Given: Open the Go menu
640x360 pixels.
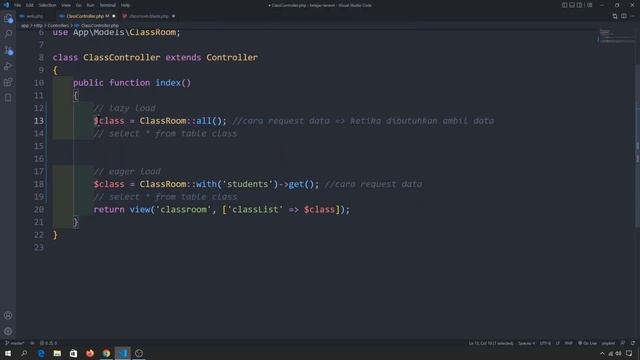Looking at the screenshot, I should pyautogui.click(x=79, y=5).
